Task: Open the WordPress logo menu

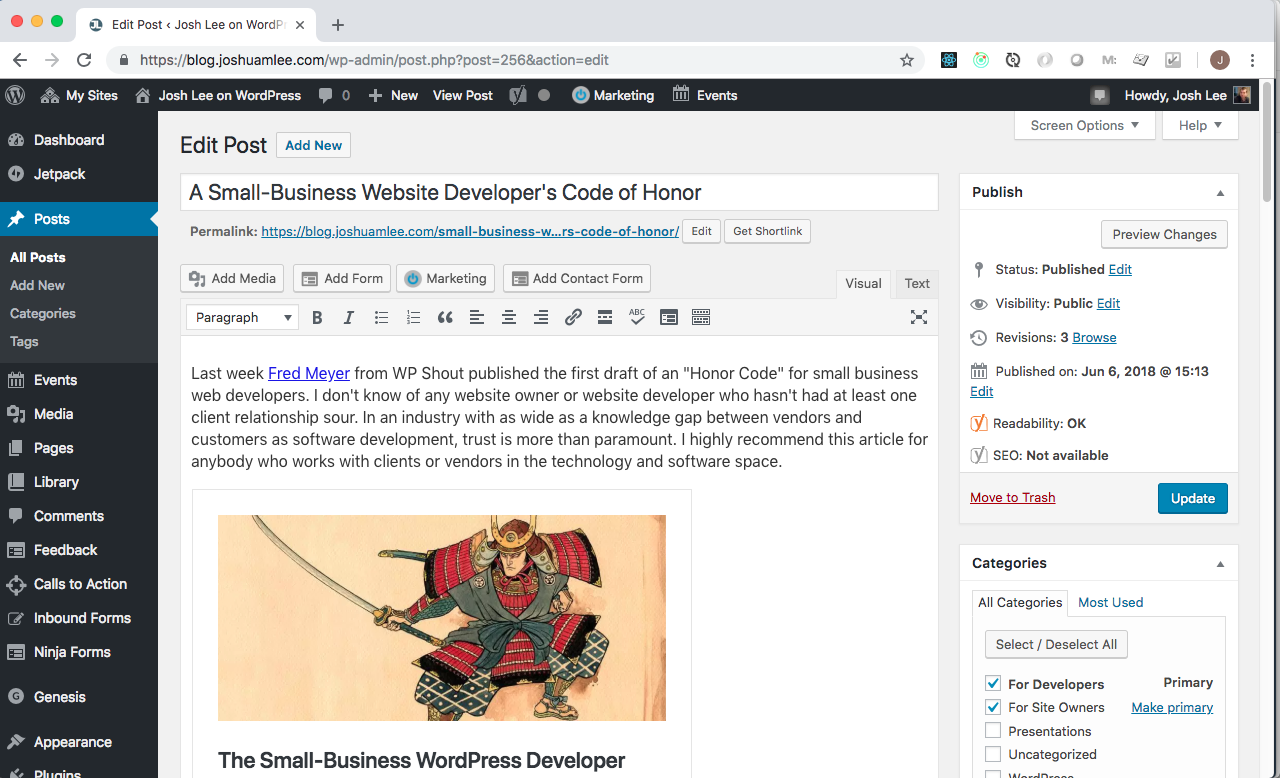Action: click(15, 95)
